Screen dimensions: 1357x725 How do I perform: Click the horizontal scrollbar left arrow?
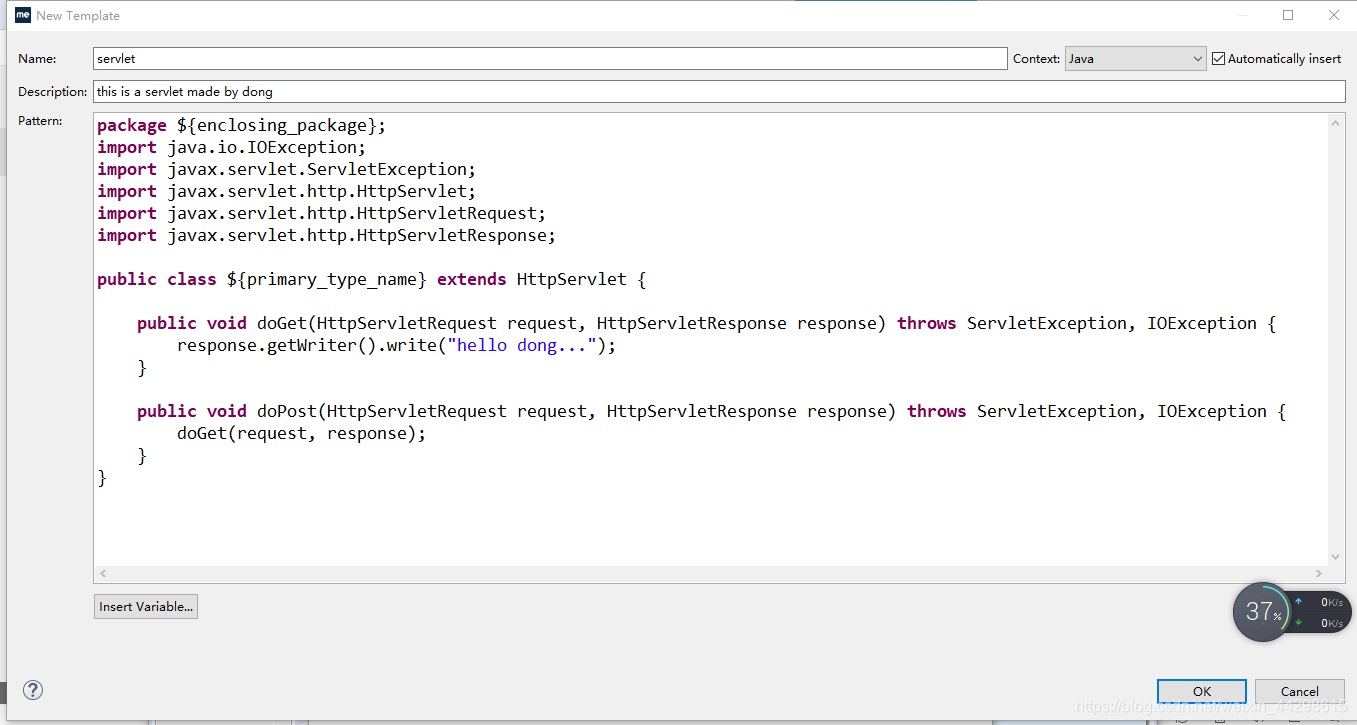[103, 574]
